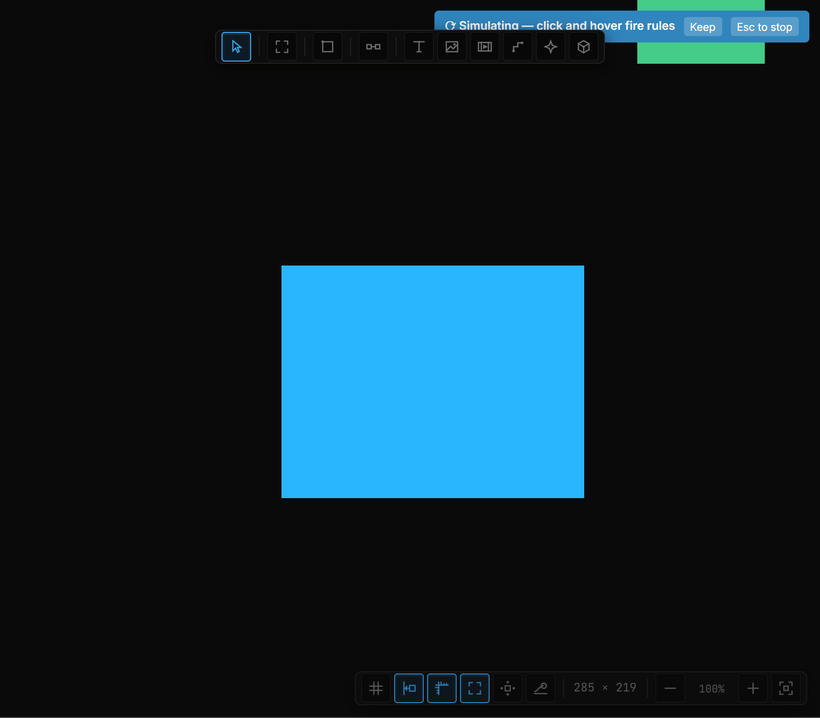Viewport: 820px width, 718px height.
Task: Click Esc to stop button
Action: [x=764, y=27]
